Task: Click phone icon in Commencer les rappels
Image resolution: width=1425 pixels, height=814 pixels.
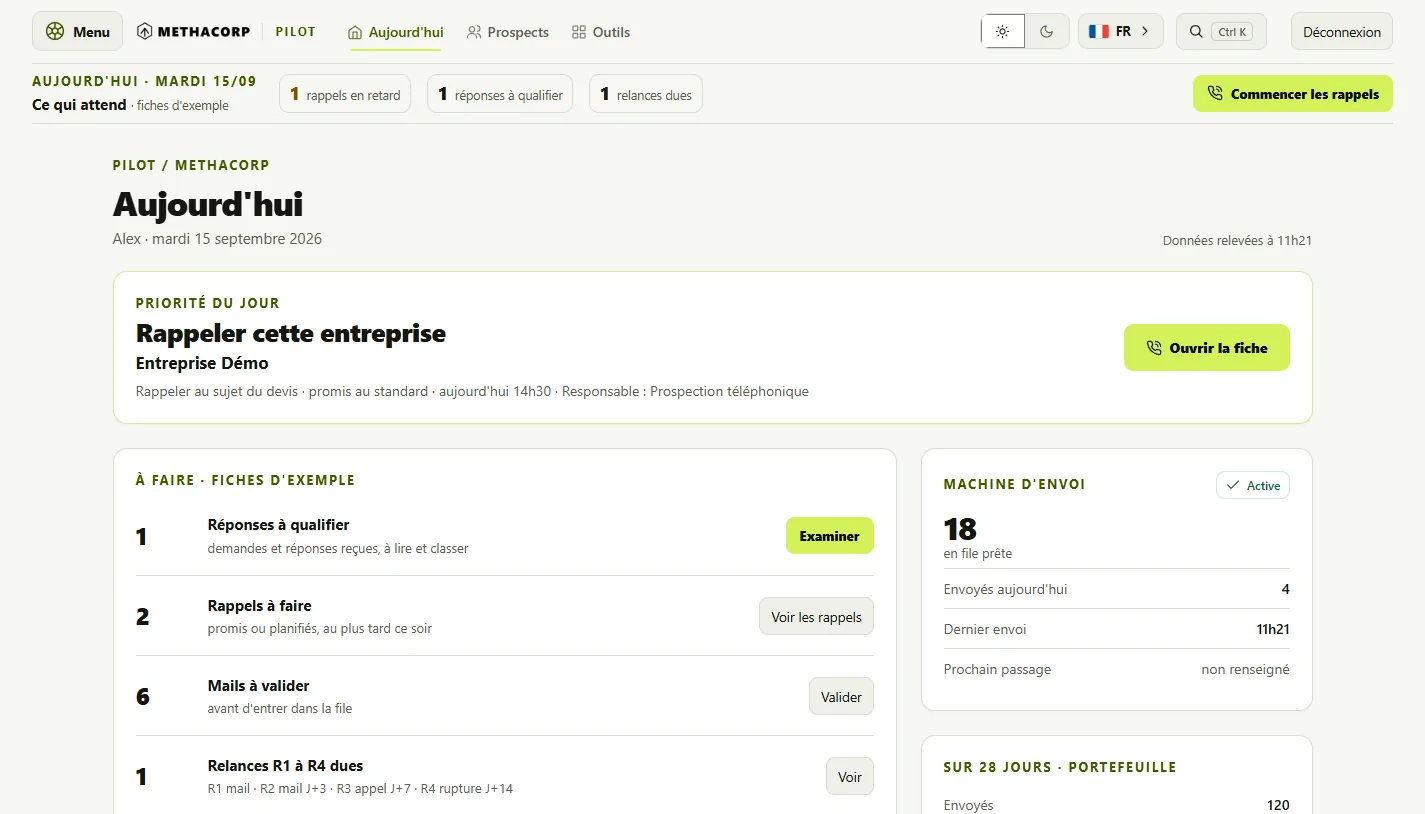Action: tap(1215, 94)
